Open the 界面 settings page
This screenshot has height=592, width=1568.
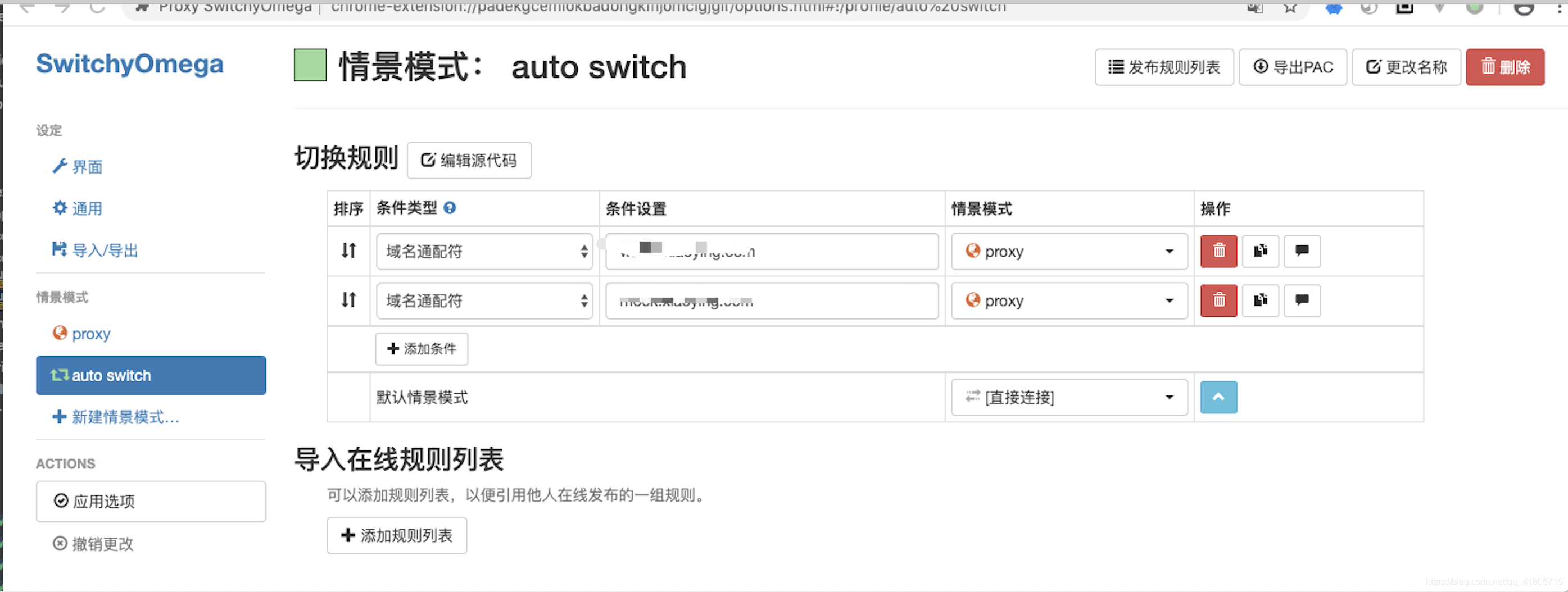pyautogui.click(x=78, y=167)
